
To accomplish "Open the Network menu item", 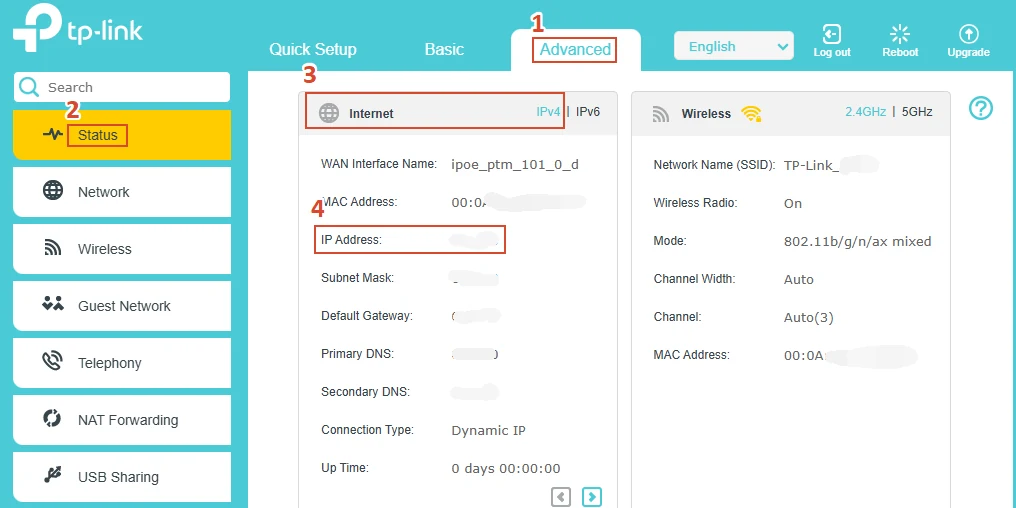I will click(x=122, y=192).
